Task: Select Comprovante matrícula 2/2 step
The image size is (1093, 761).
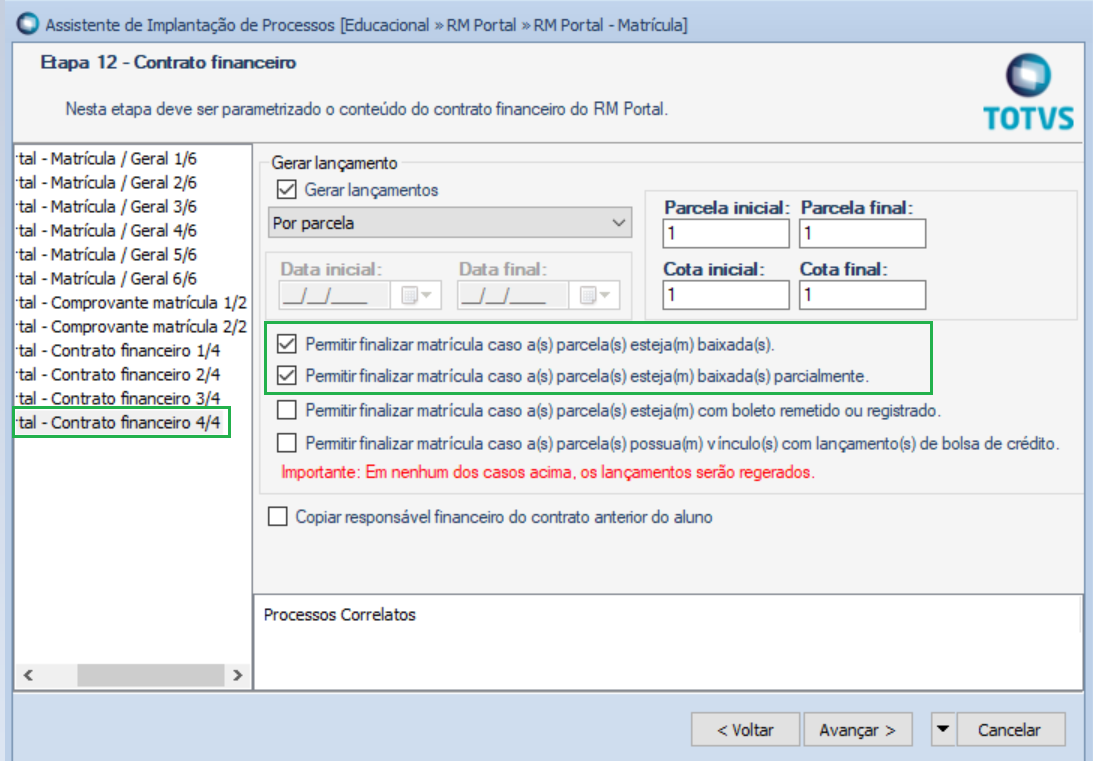Action: pyautogui.click(x=132, y=326)
